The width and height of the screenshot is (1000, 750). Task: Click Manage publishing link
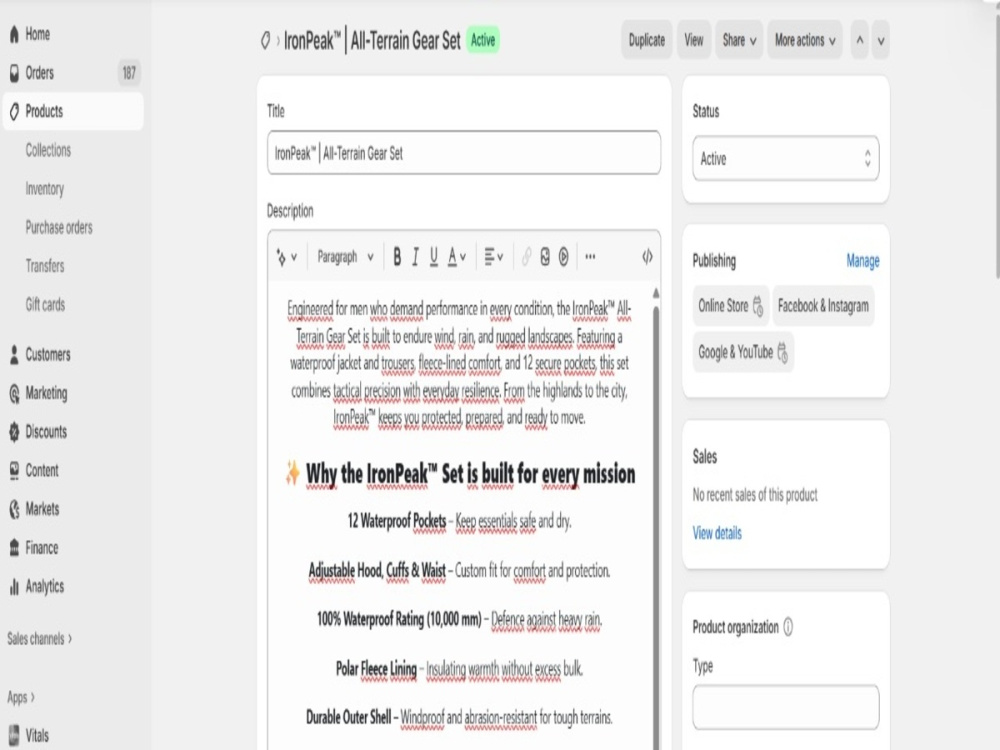pos(862,260)
